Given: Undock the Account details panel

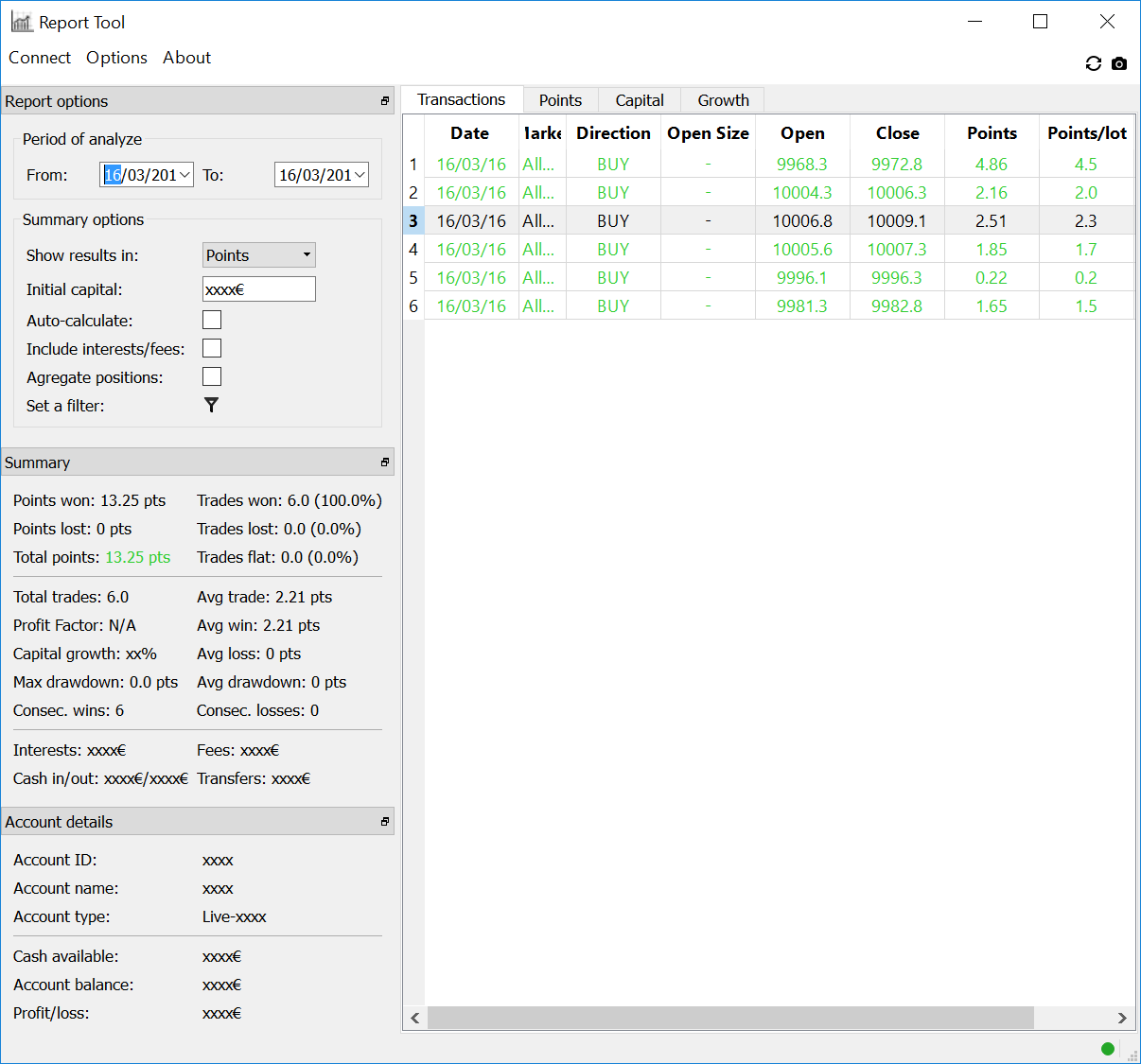Looking at the screenshot, I should coord(385,822).
